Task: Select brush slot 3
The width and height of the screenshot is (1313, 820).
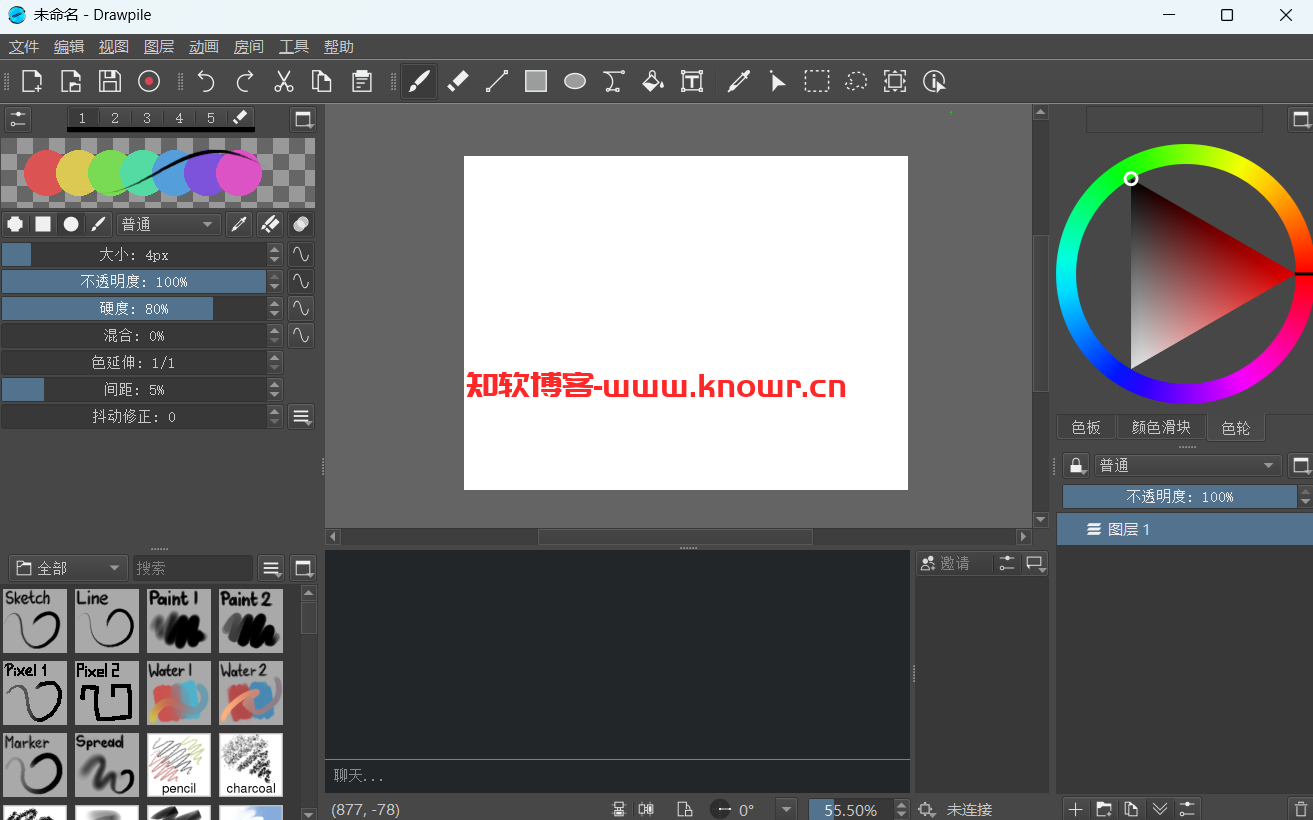Action: point(147,118)
